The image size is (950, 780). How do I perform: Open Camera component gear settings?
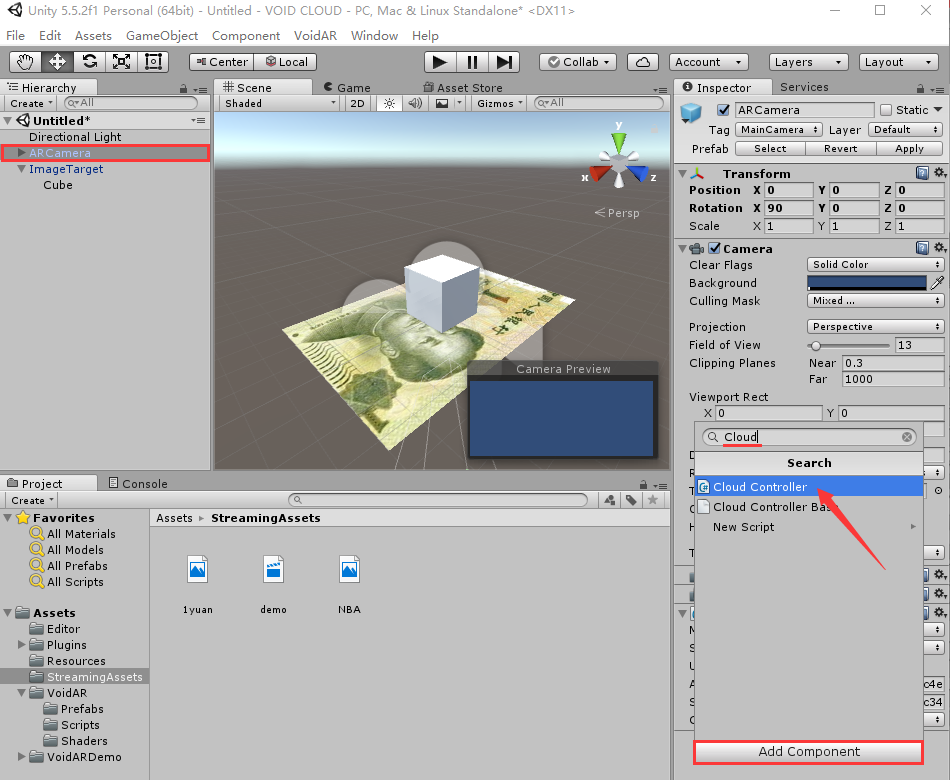tap(939, 248)
